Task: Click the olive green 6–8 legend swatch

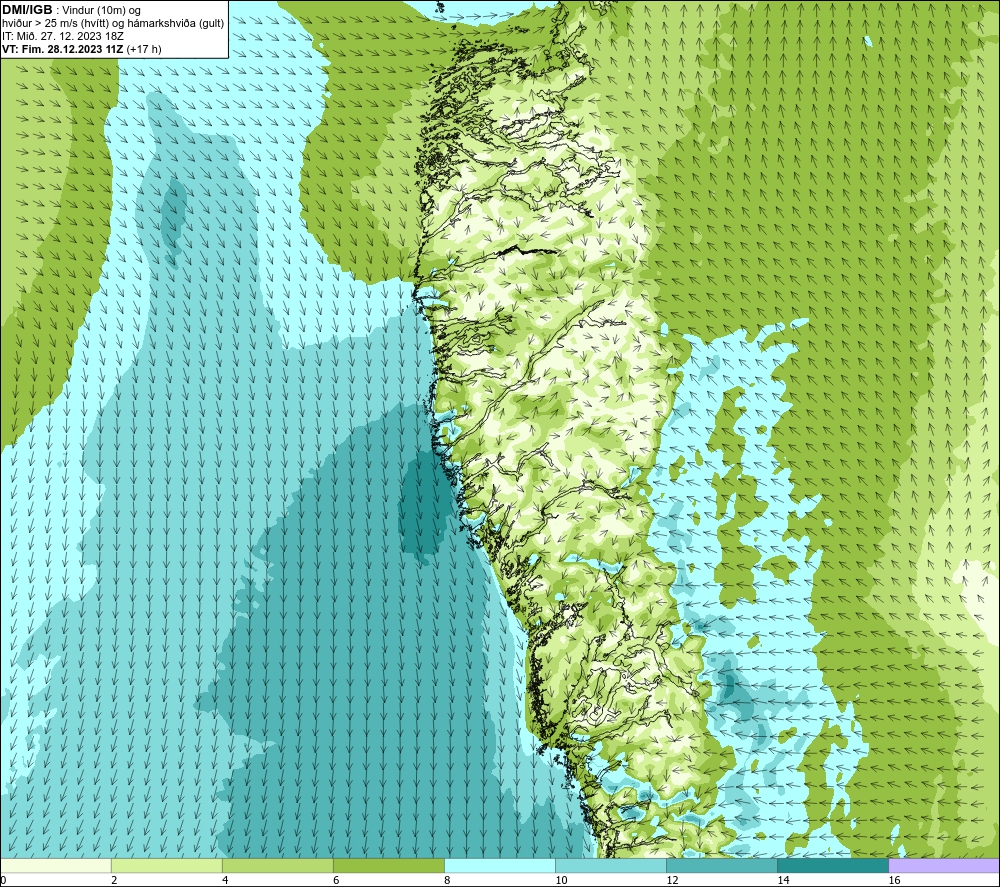Action: click(388, 865)
